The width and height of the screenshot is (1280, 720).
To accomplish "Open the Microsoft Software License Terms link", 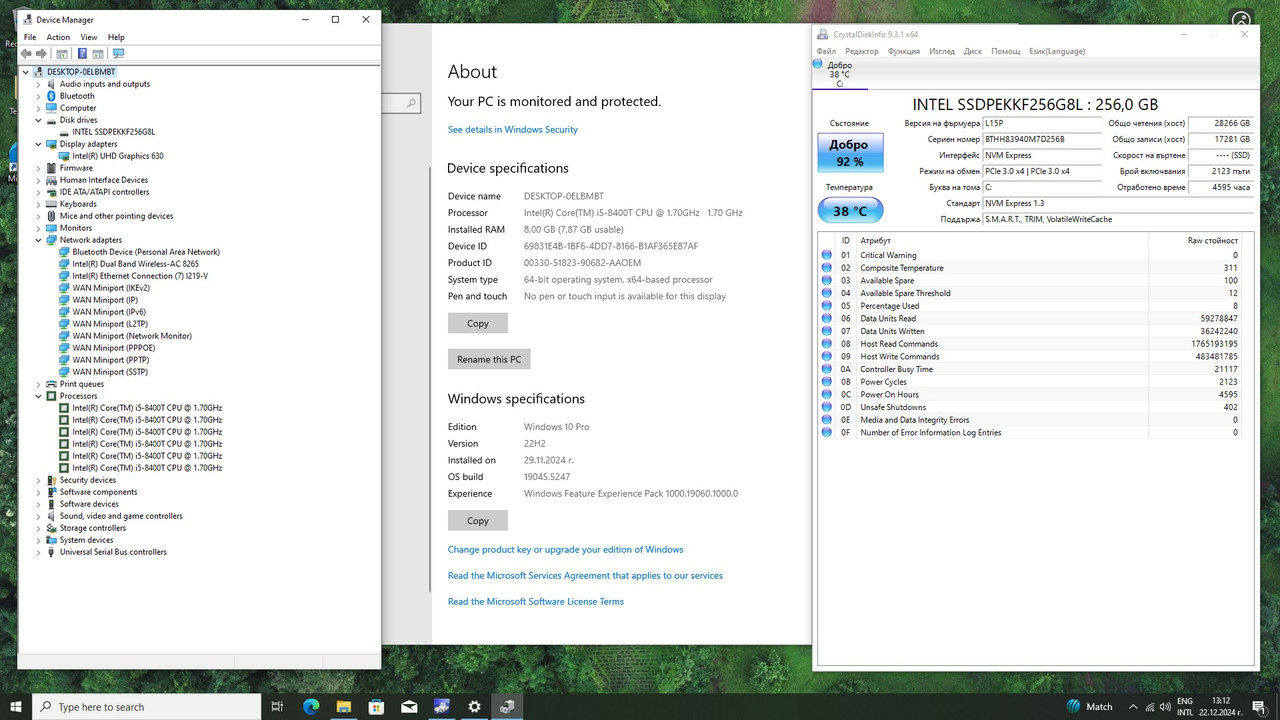I will click(x=536, y=601).
